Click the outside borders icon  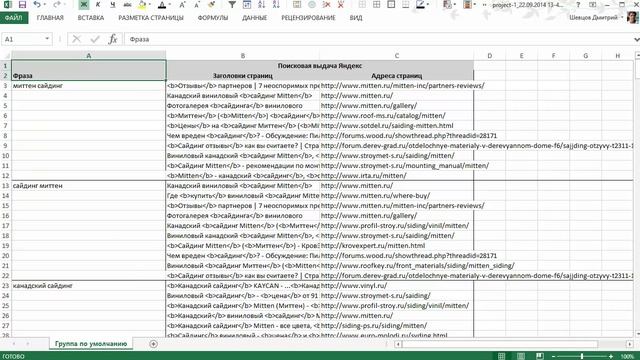[391, 4]
